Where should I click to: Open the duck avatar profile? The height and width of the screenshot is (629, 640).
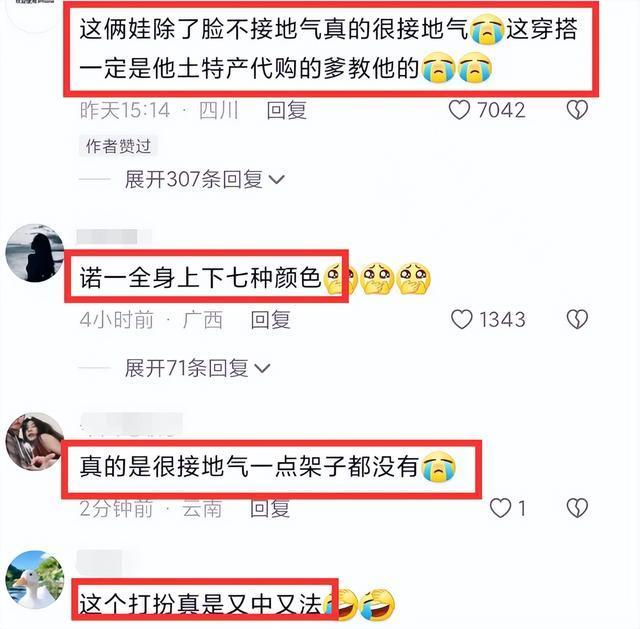pos(35,580)
